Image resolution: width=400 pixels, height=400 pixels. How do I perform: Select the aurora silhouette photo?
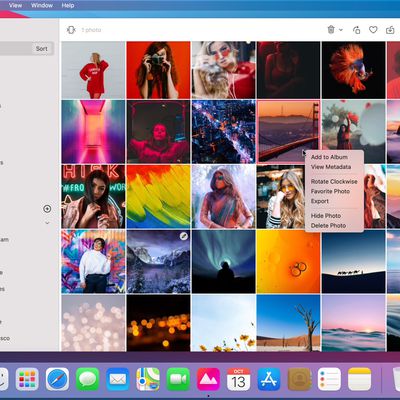pyautogui.click(x=224, y=262)
